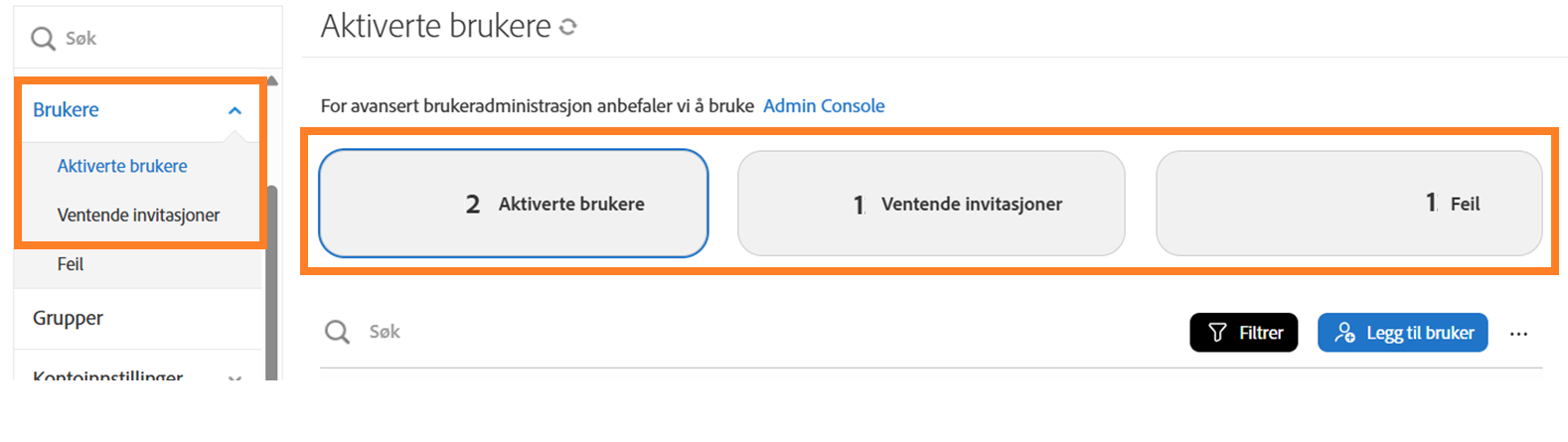
Task: Click the add-user icon on Legg til bruker
Action: (1344, 333)
